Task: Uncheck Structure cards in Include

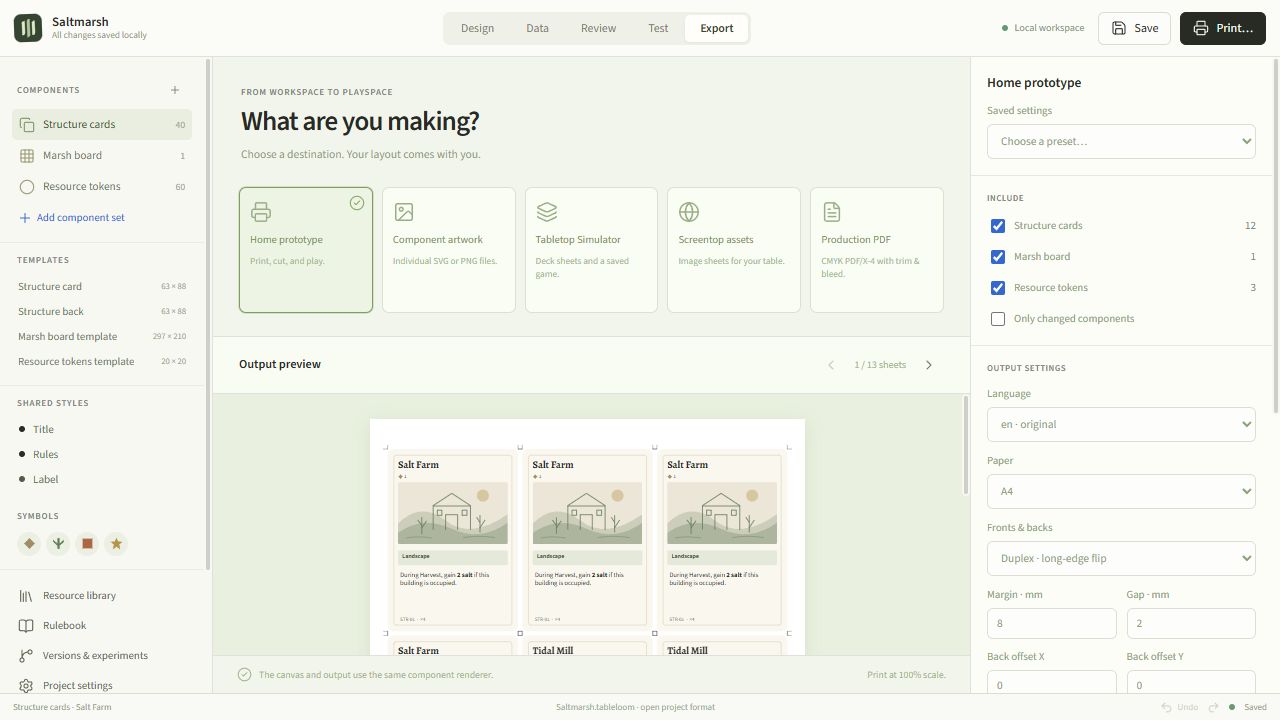Action: pyautogui.click(x=998, y=226)
